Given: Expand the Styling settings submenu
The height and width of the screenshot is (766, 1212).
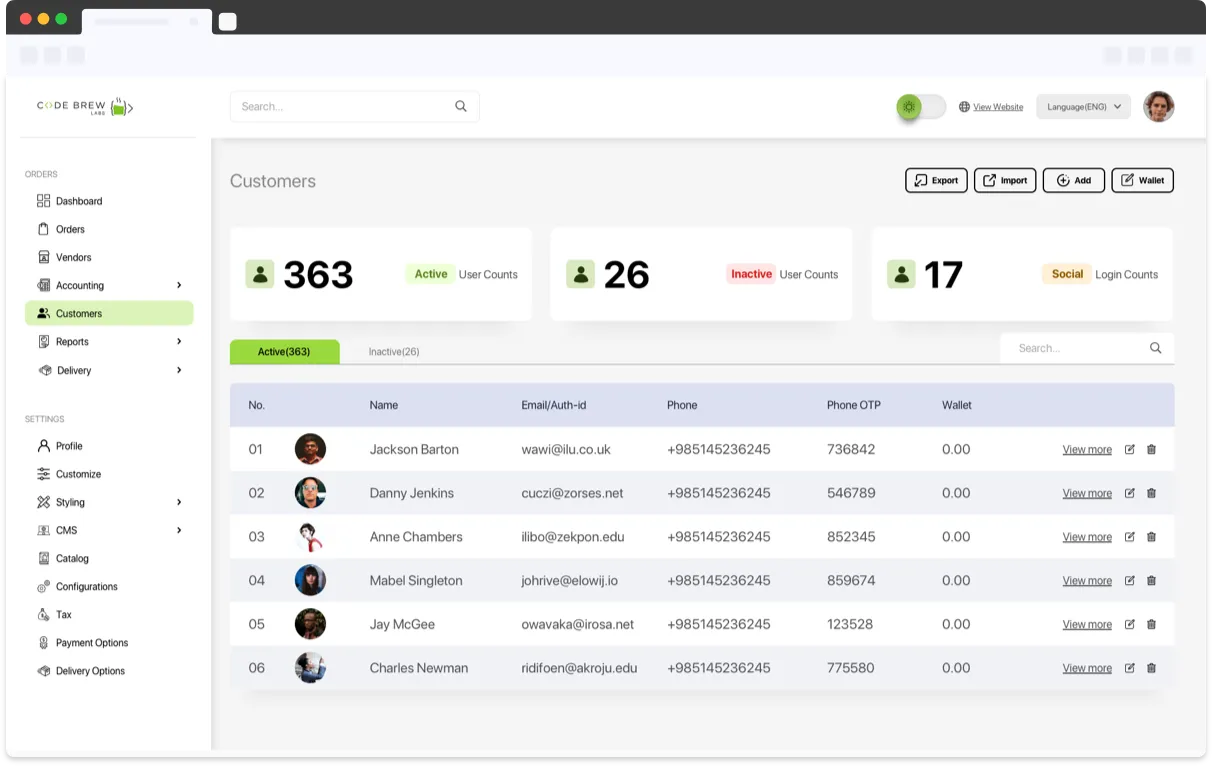Looking at the screenshot, I should tap(179, 502).
